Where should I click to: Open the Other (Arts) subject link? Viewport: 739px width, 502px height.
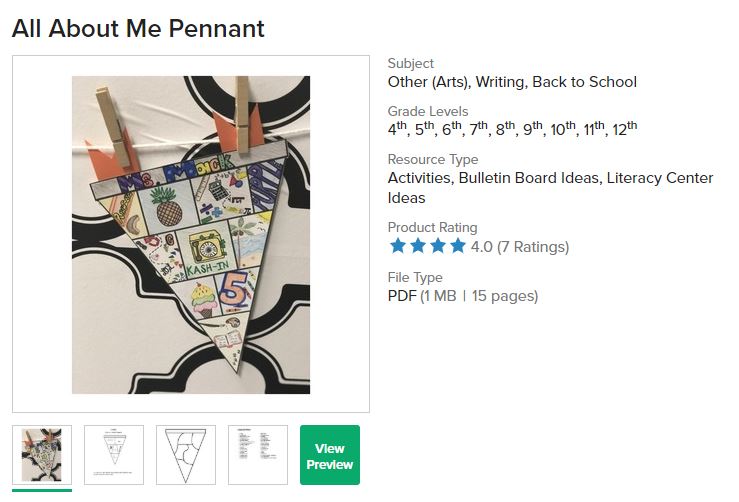click(429, 82)
